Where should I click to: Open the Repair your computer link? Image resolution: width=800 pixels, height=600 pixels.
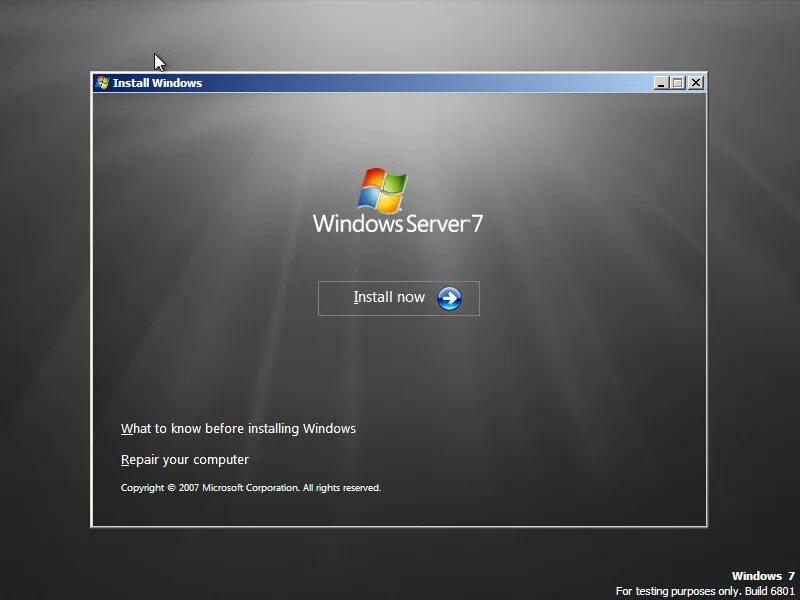(185, 460)
